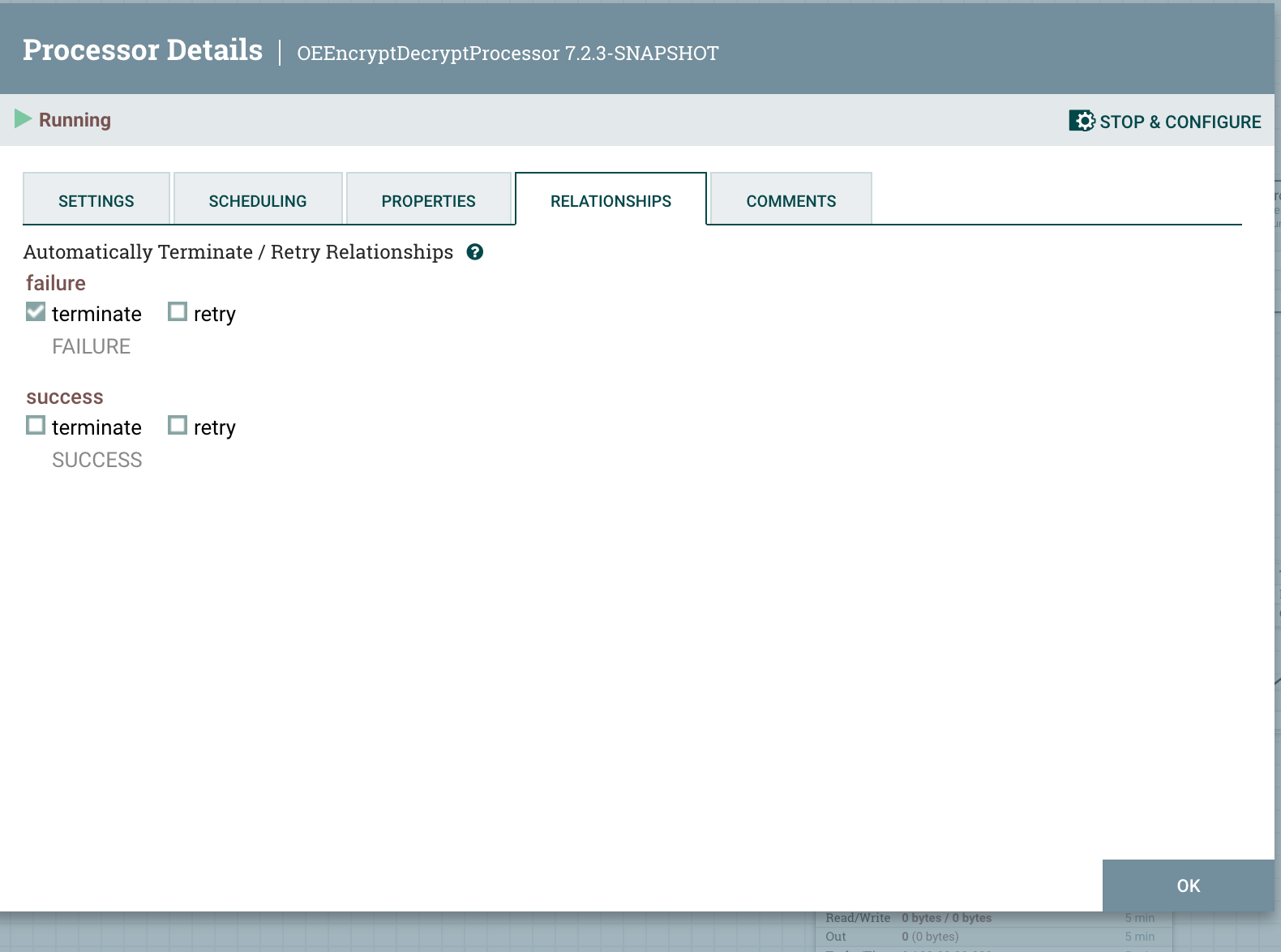Click the OEEncryptDecryptProcessor version title
Viewport: 1281px width, 952px height.
click(x=508, y=54)
